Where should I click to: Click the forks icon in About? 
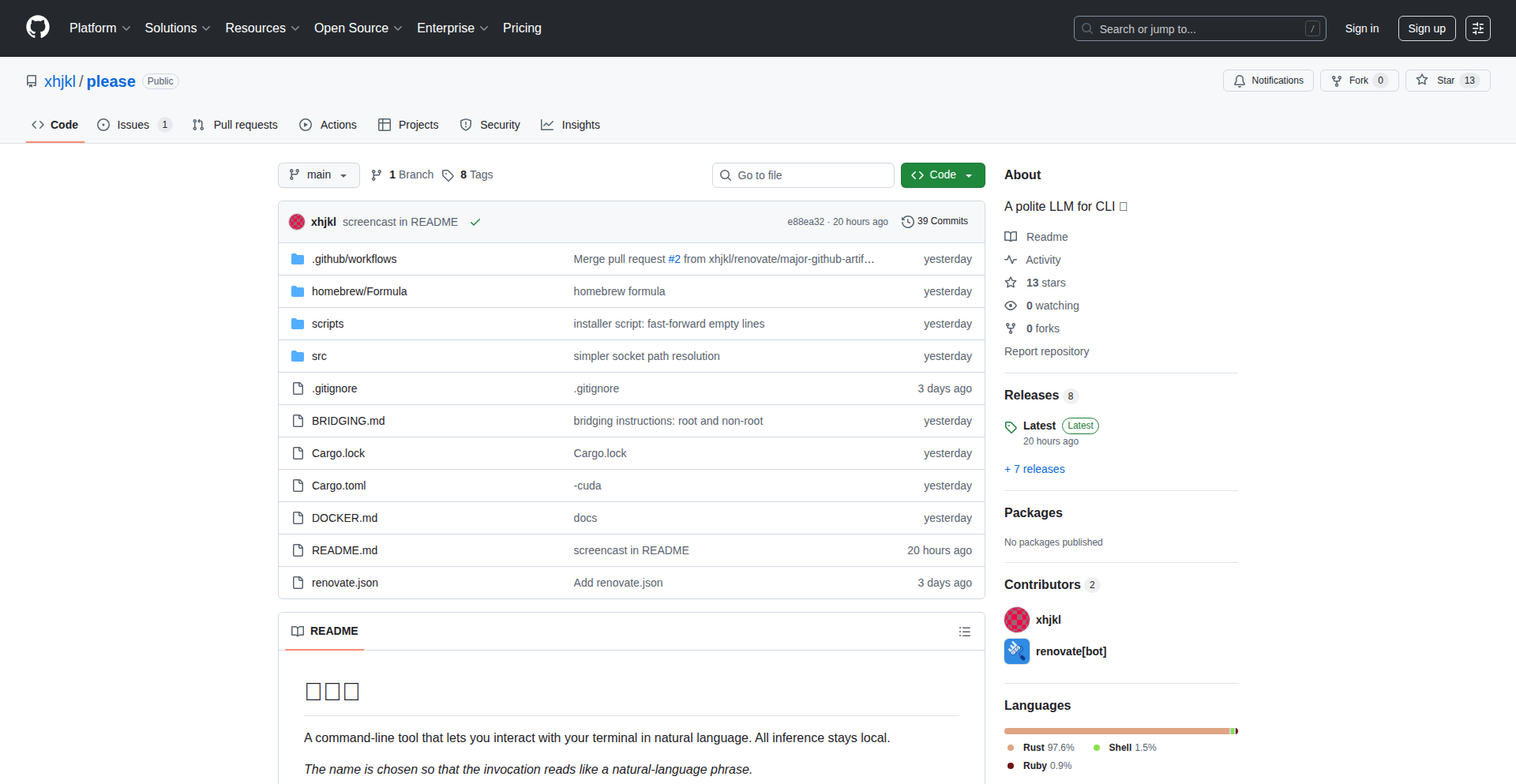1011,328
